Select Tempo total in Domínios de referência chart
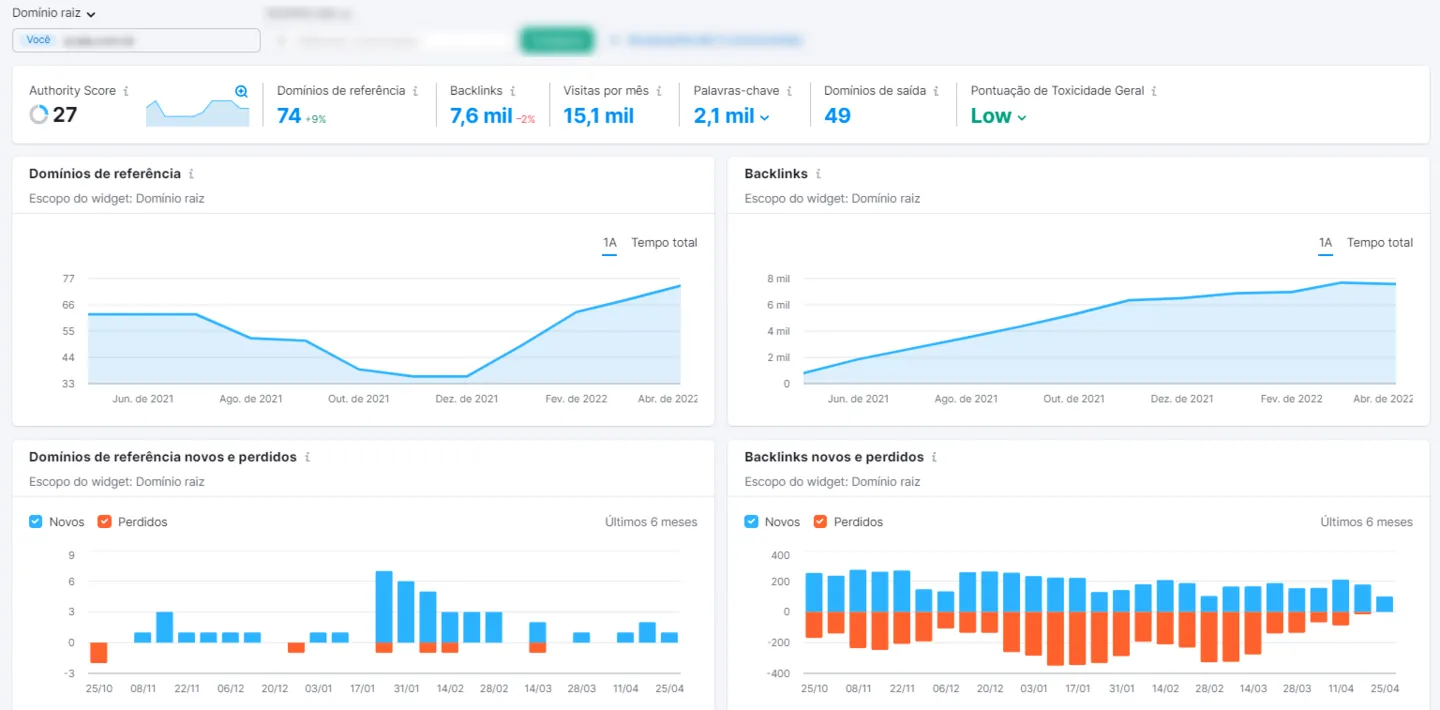 click(664, 243)
